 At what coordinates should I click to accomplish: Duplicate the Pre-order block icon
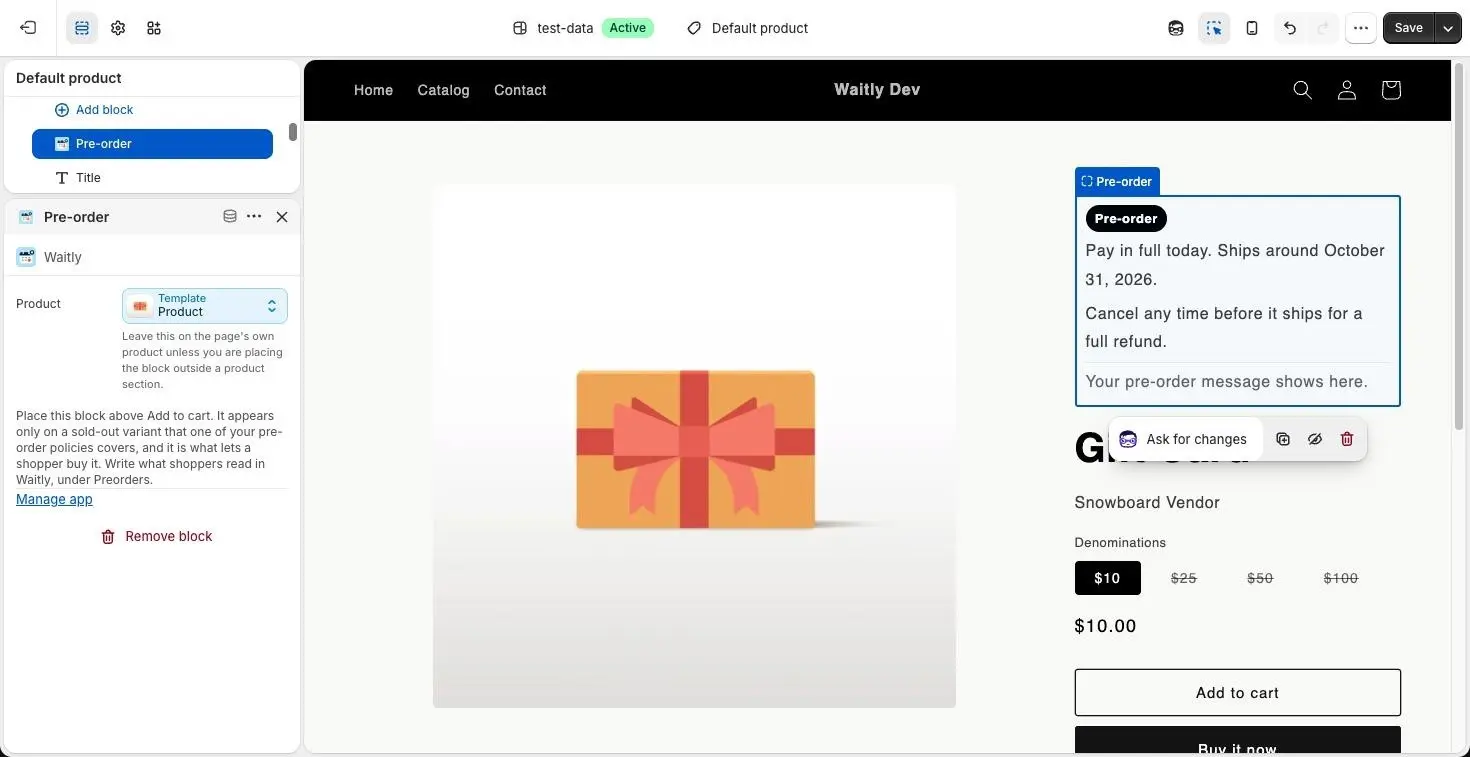coord(1283,439)
